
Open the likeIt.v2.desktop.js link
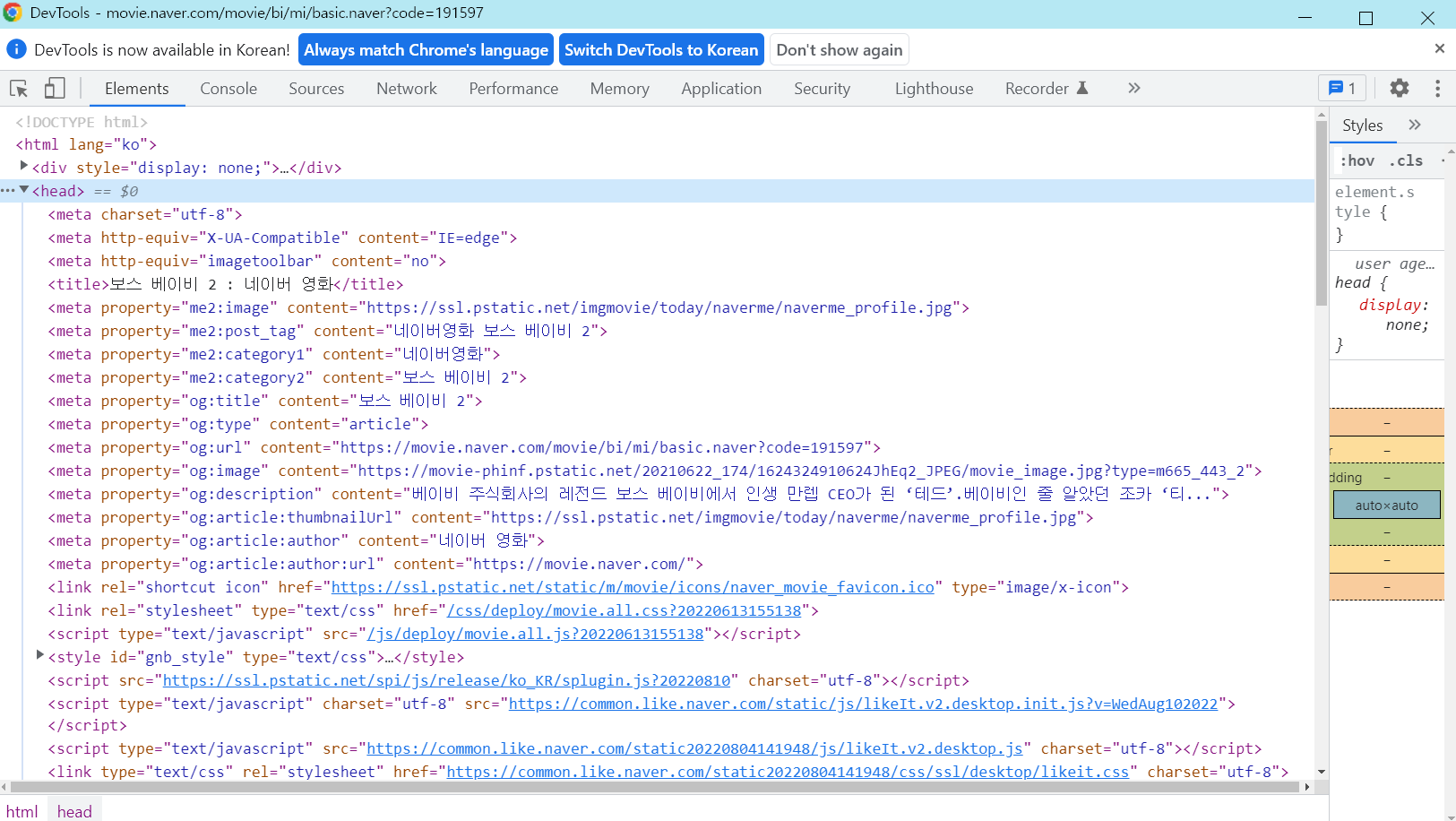[x=694, y=748]
